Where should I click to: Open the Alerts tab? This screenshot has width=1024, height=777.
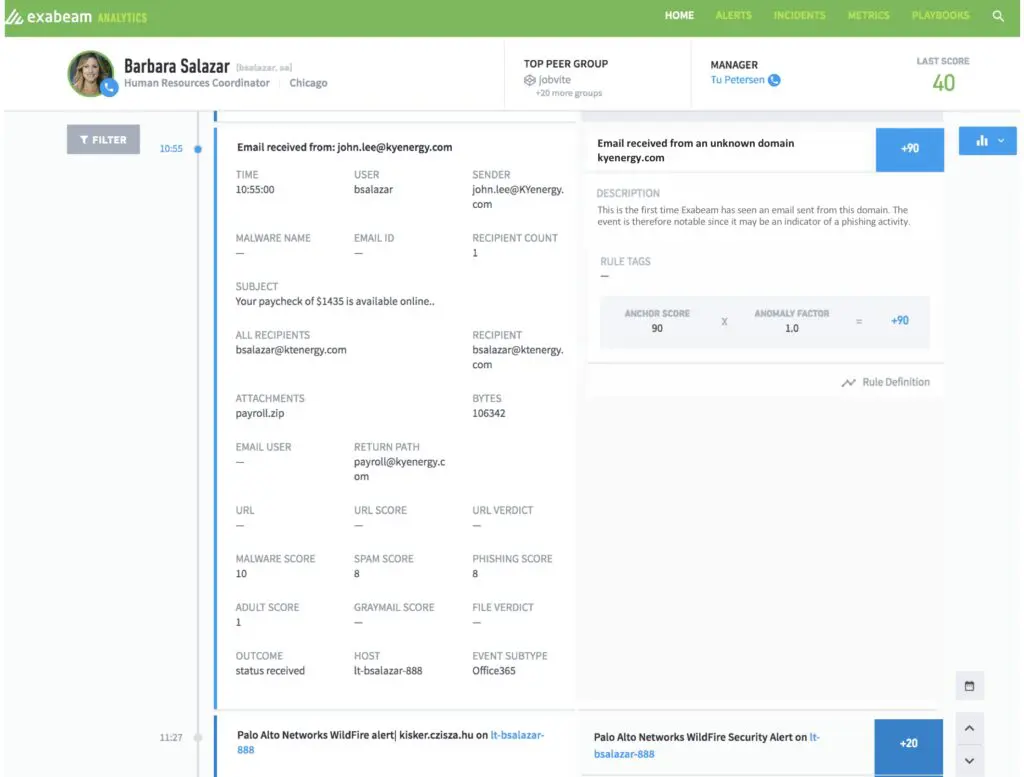click(733, 16)
